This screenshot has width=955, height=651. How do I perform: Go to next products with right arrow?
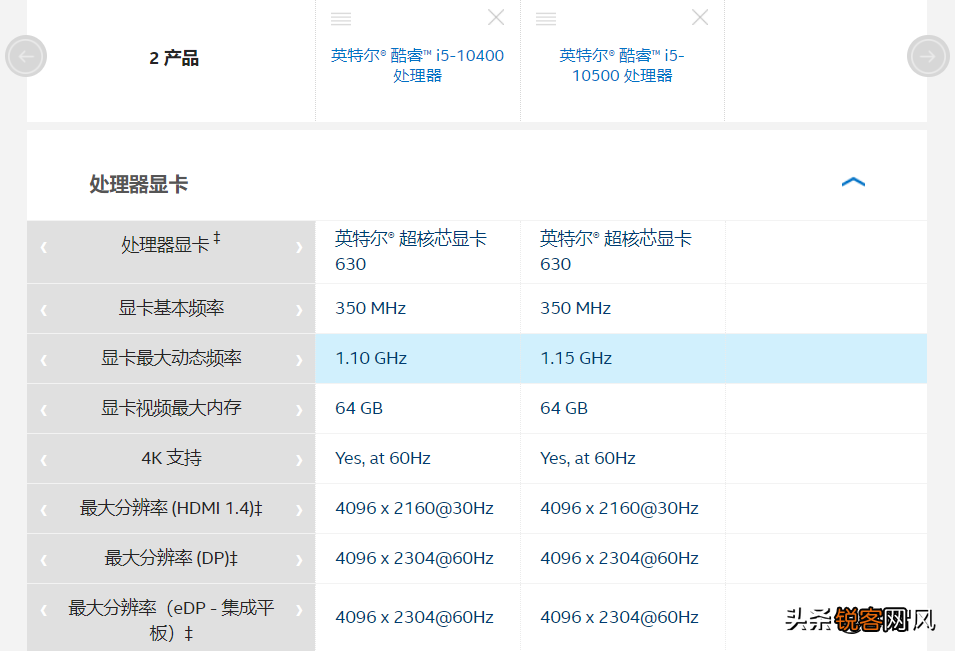(x=928, y=56)
